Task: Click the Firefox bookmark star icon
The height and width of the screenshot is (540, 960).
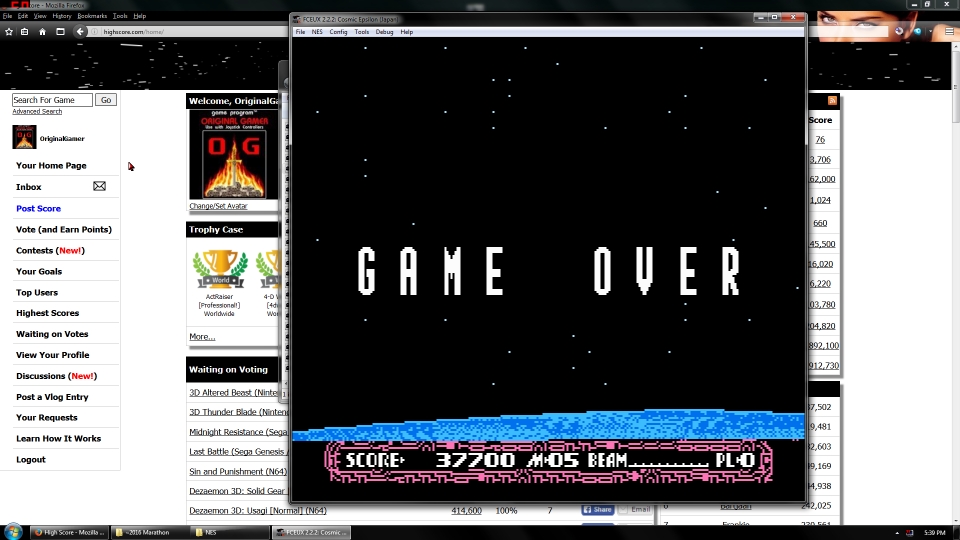Action: 9,32
